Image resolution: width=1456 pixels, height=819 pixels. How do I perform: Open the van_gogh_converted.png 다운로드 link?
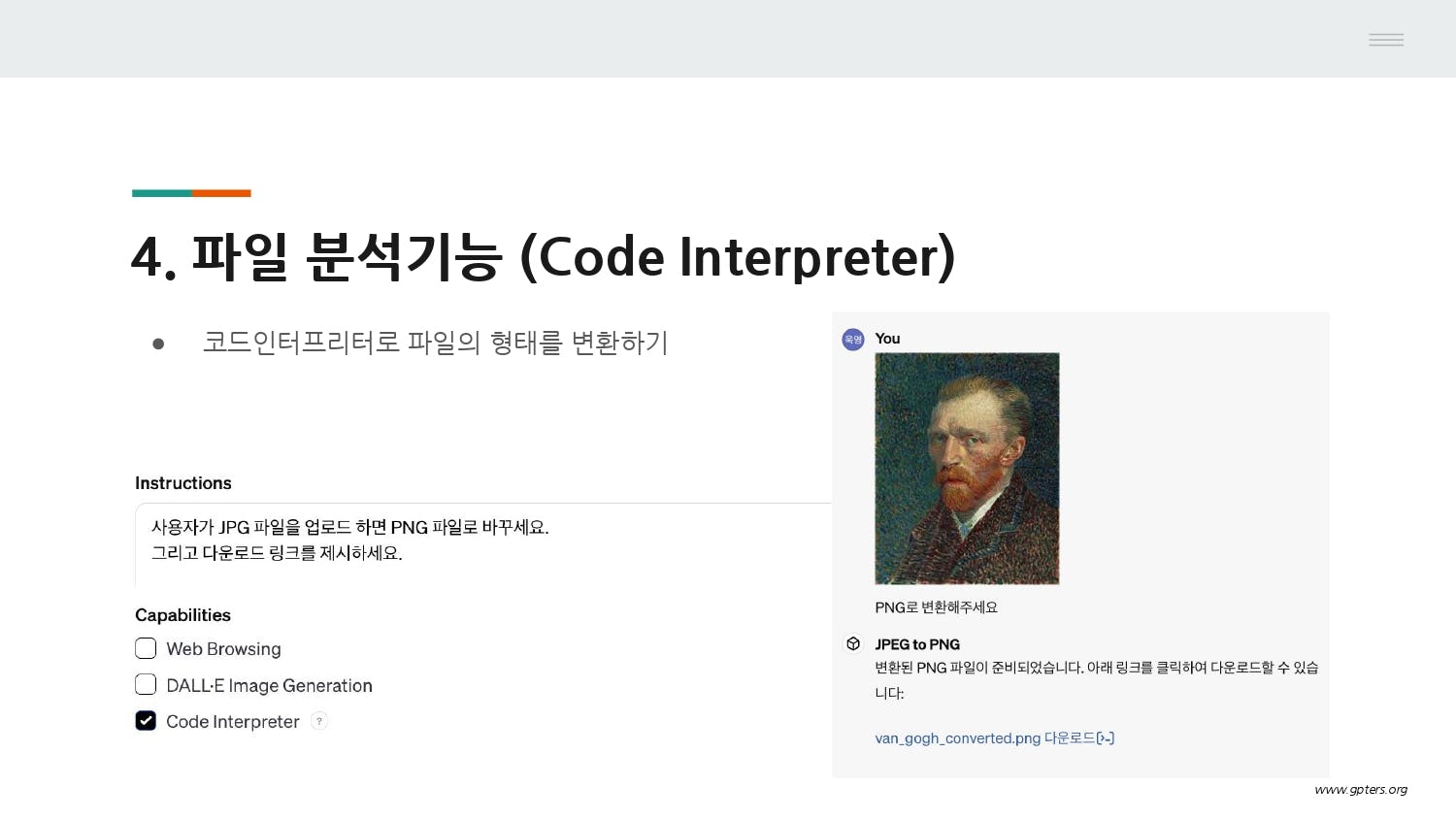coord(994,738)
